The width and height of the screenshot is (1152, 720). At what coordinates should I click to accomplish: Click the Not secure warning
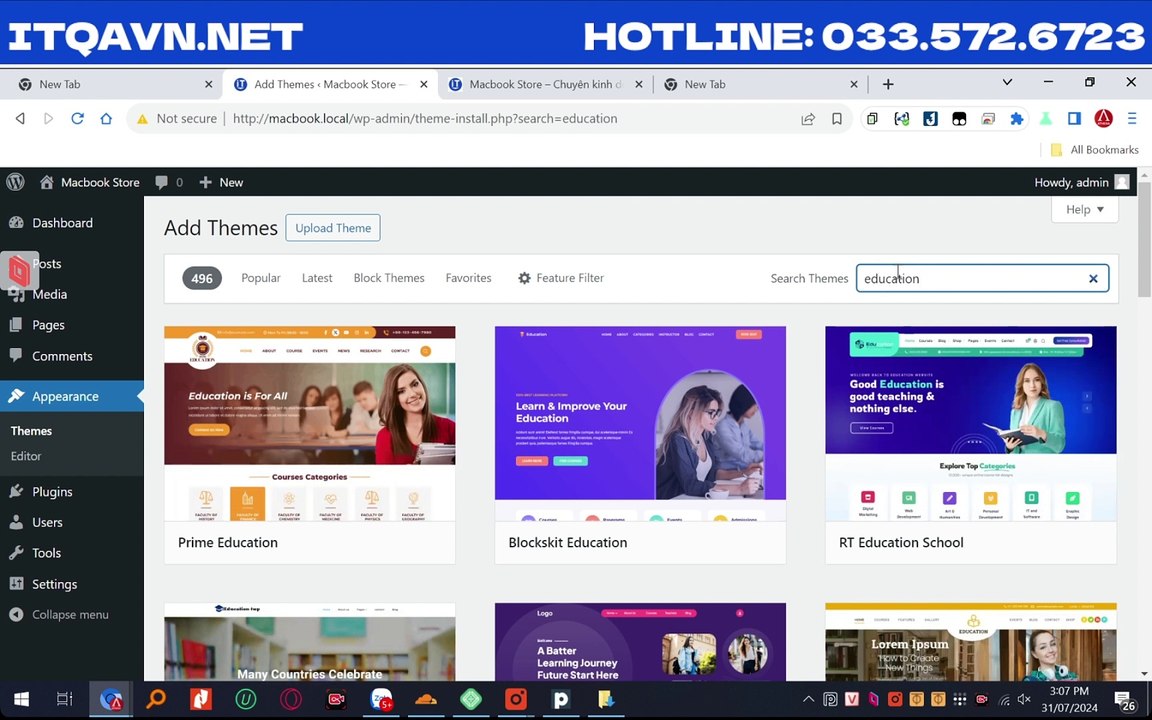177,118
